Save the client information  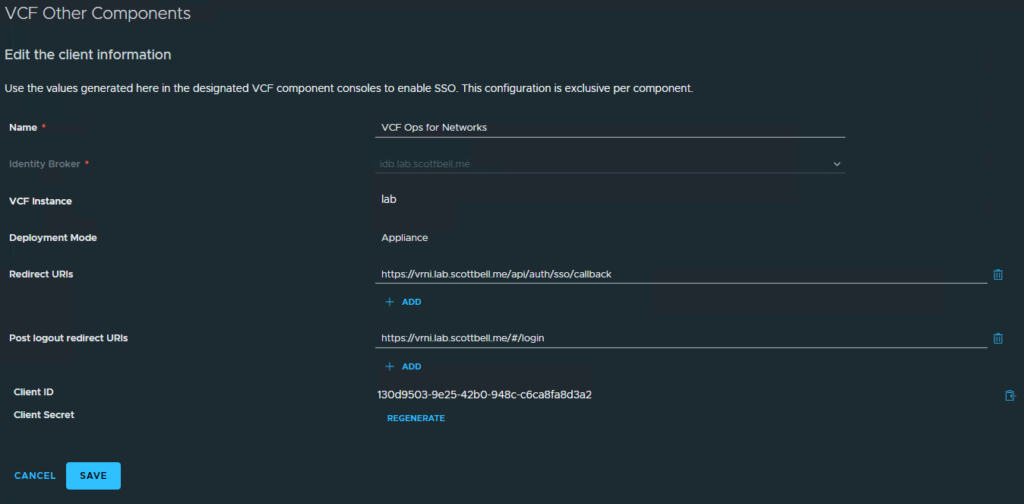[93, 476]
